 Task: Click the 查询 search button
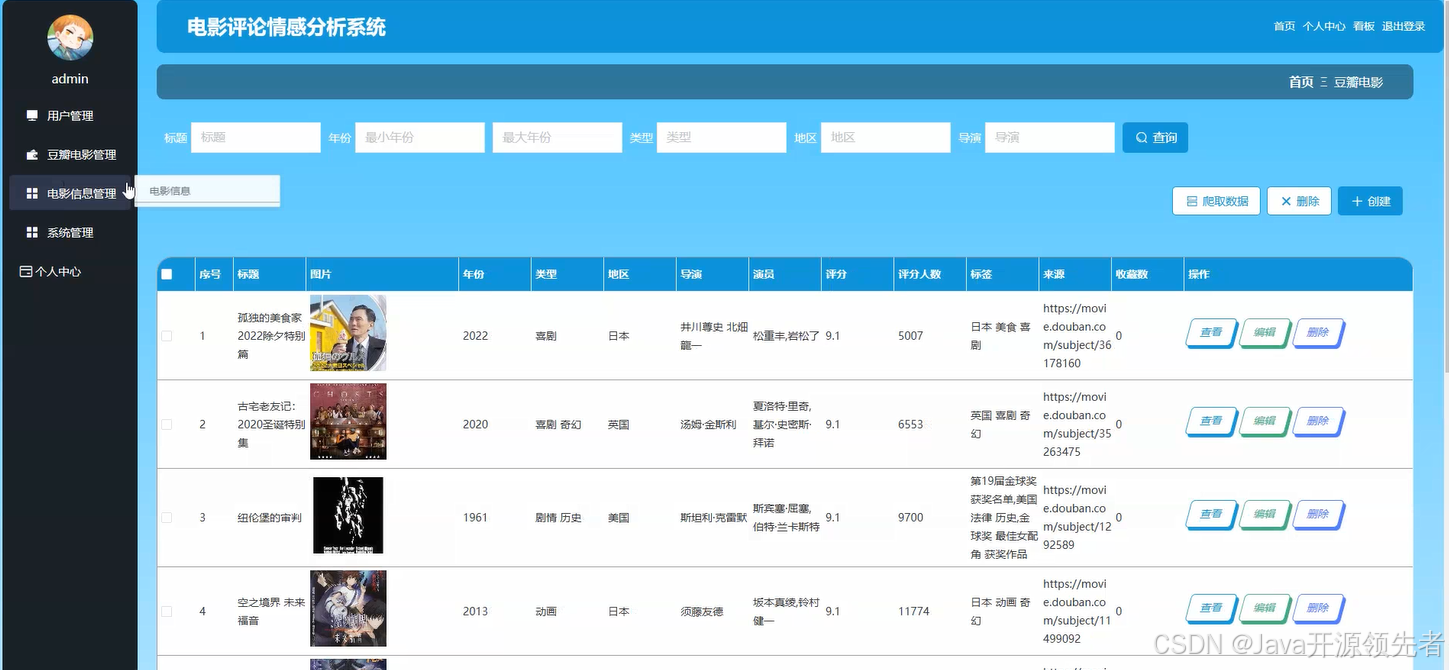[x=1155, y=137]
